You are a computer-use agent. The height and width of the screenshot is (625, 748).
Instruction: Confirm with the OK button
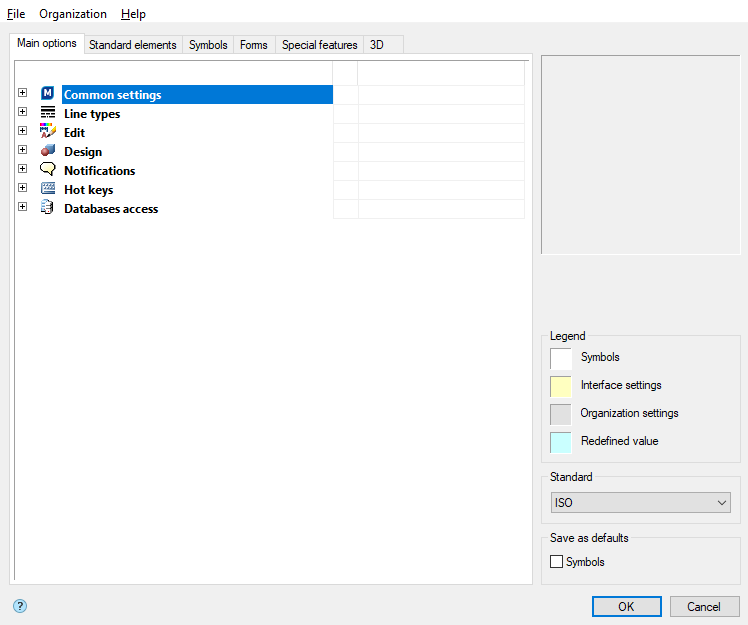pyautogui.click(x=626, y=606)
